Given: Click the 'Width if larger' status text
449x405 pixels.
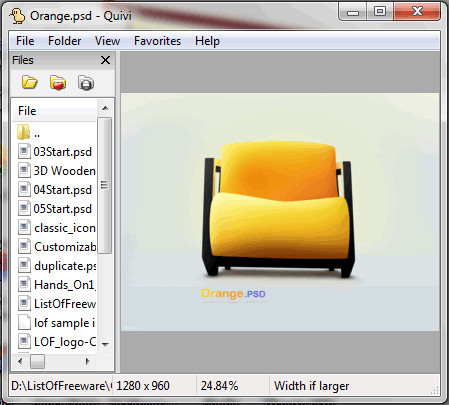Looking at the screenshot, I should coord(311,386).
